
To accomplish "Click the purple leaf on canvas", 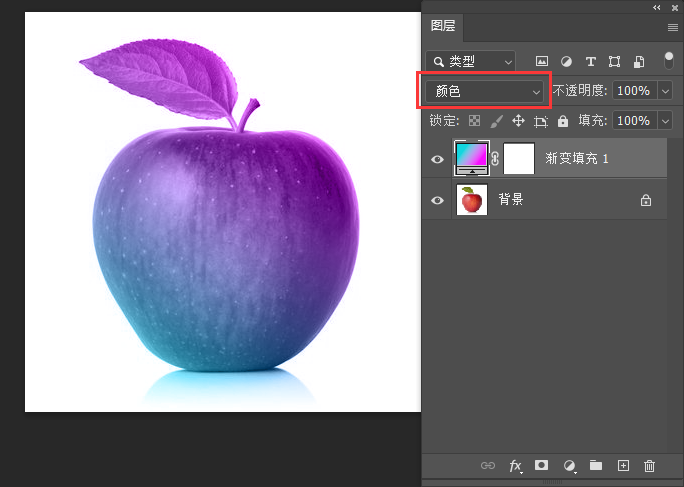I will (160, 79).
